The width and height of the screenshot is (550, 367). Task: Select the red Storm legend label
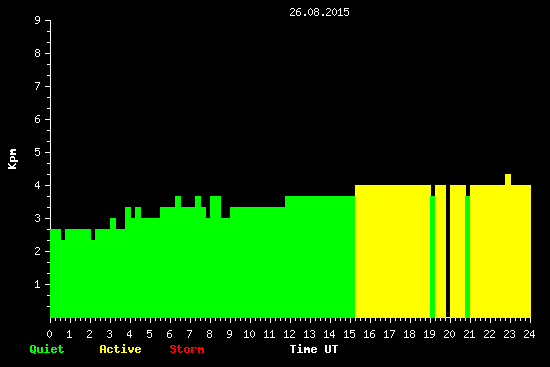point(187,349)
